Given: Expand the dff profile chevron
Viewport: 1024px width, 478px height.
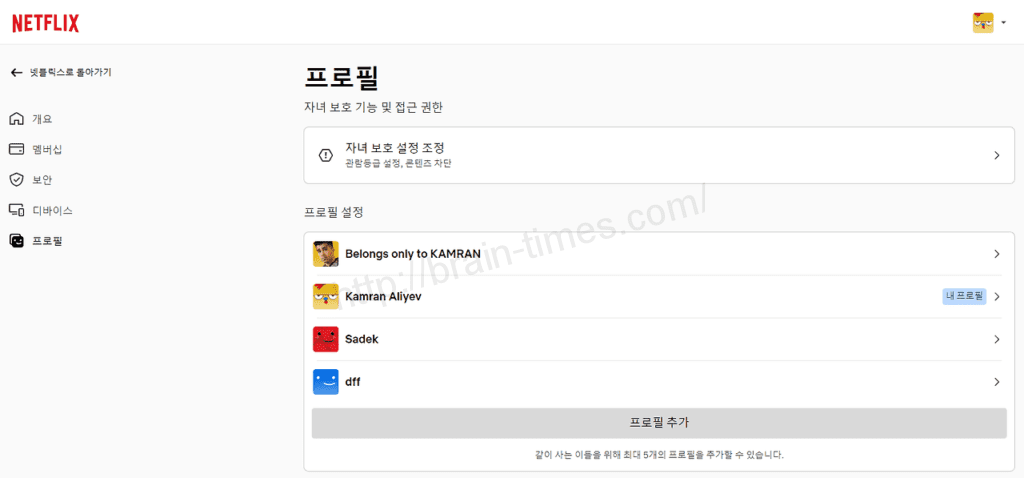Looking at the screenshot, I should pyautogui.click(x=996, y=382).
